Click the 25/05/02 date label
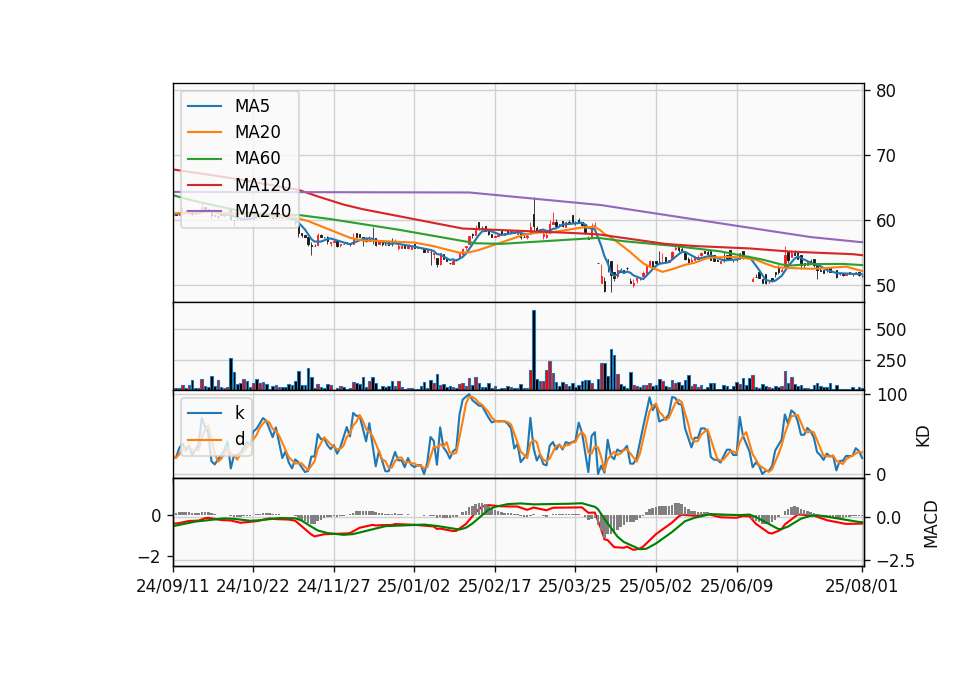This screenshot has height=690, width=960. (x=656, y=586)
